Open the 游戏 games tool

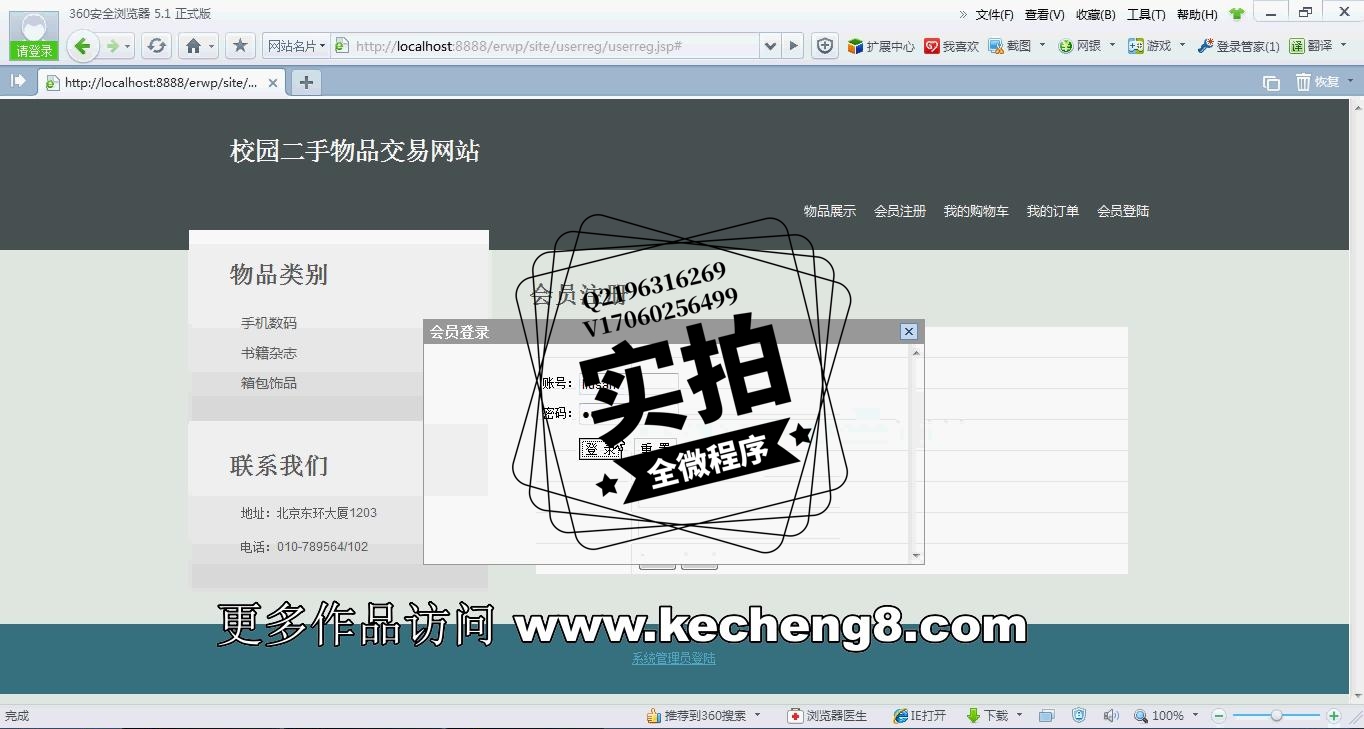1150,46
